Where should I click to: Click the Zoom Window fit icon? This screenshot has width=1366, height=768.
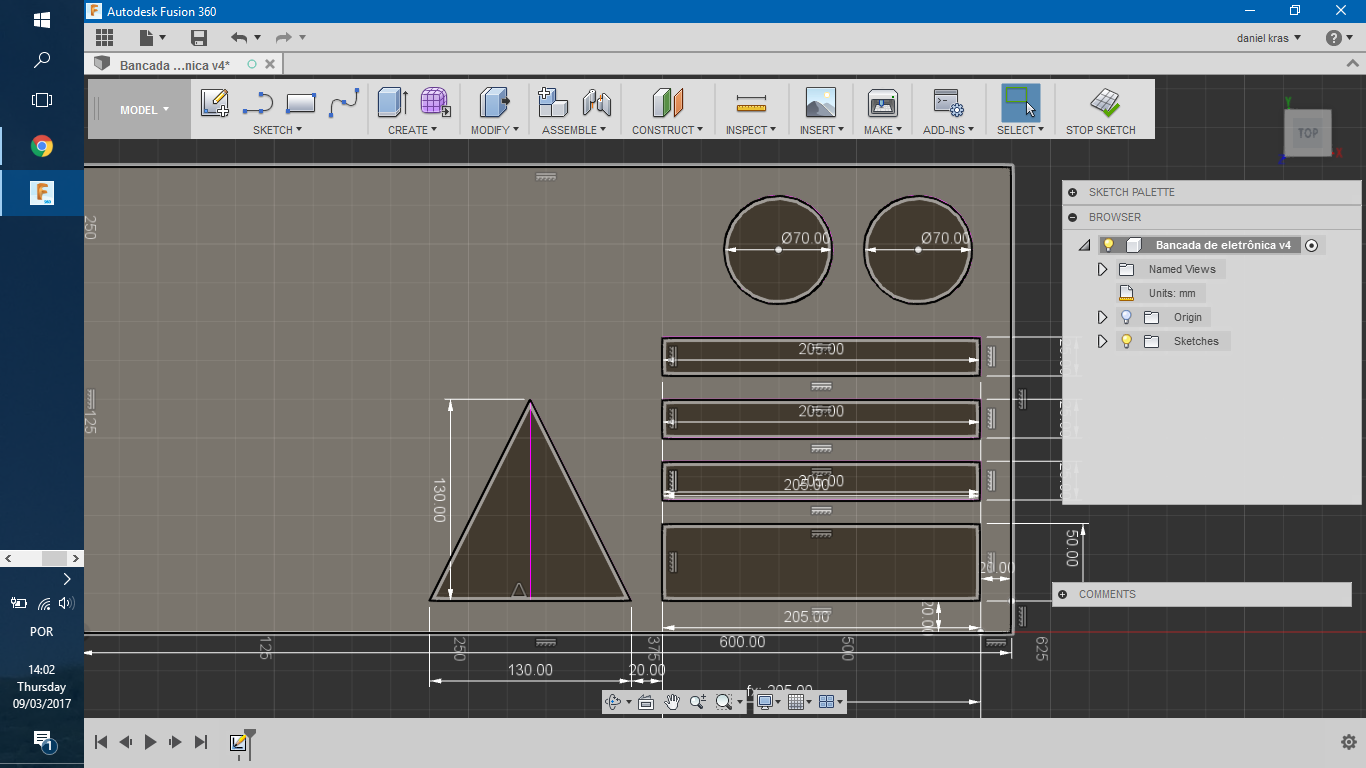724,702
